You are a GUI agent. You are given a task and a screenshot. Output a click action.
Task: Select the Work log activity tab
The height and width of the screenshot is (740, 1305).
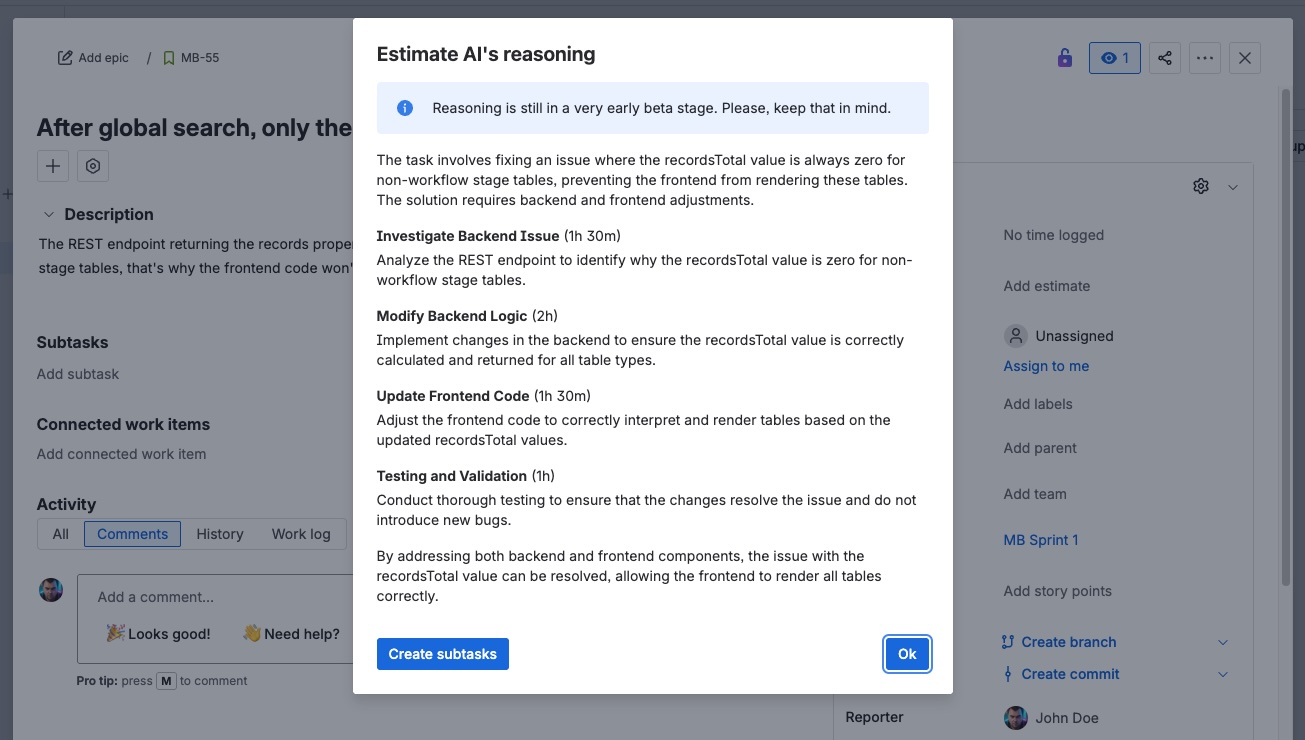[x=301, y=534]
